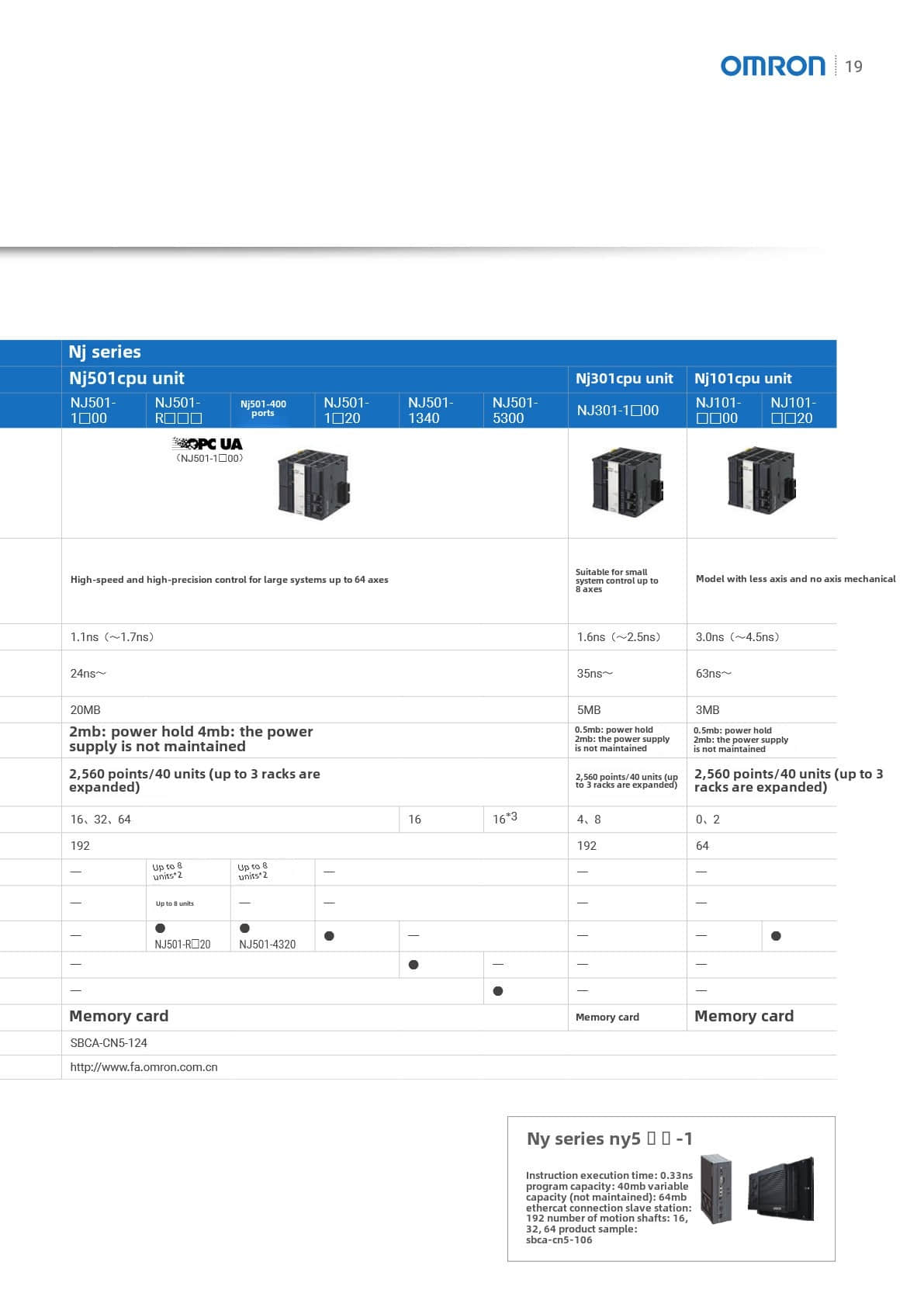Screen dimensions: 924x1307
Task: Click the OPC UA logo
Action: (207, 444)
